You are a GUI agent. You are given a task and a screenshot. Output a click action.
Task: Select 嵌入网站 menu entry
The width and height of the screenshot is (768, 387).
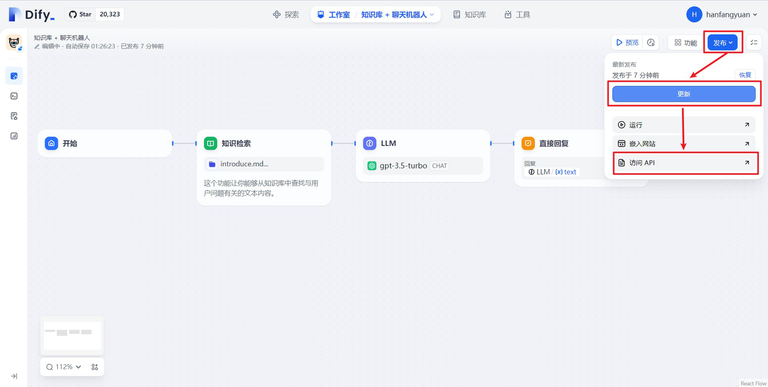click(x=683, y=144)
